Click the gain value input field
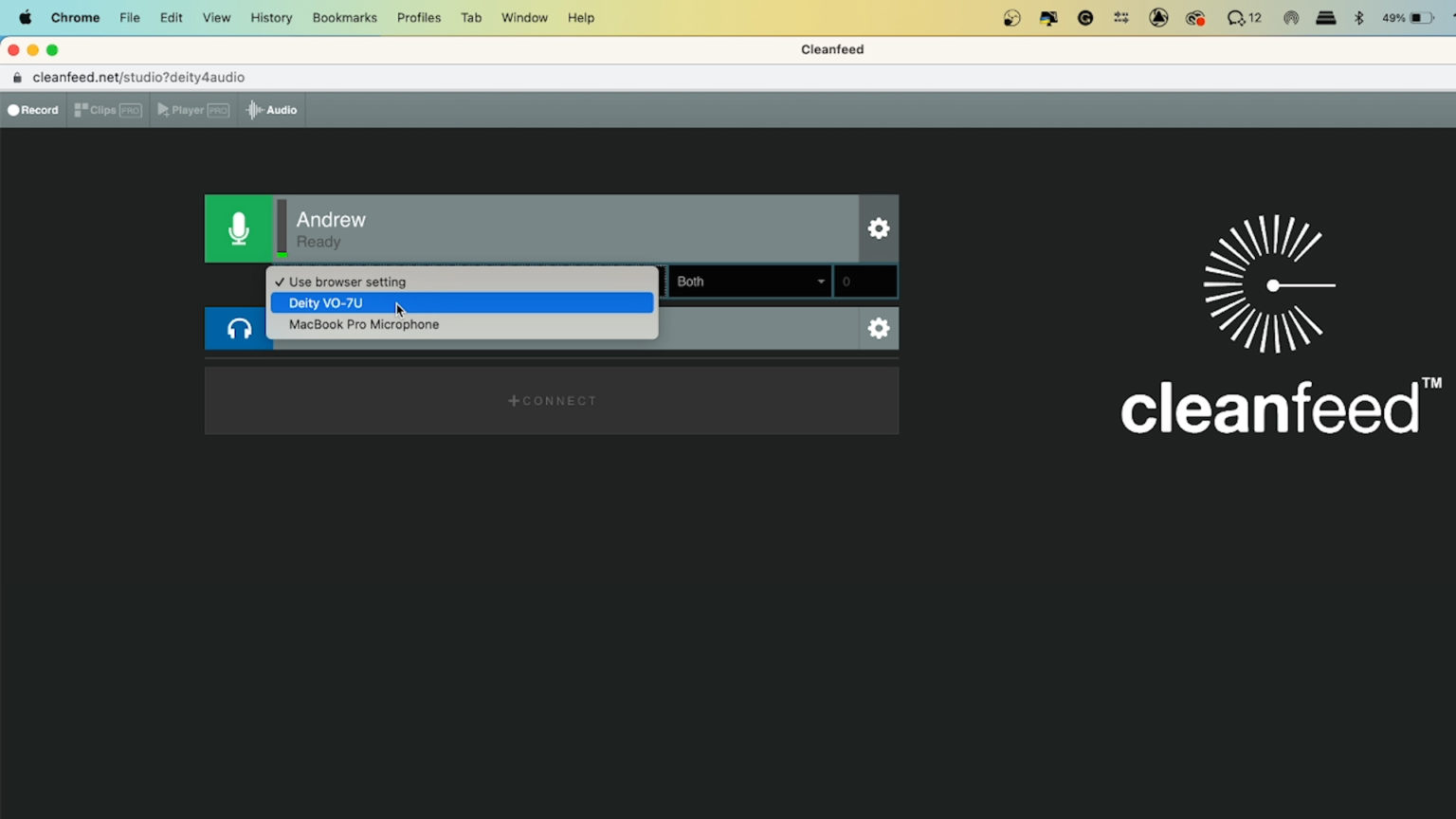The image size is (1456, 819). [864, 282]
